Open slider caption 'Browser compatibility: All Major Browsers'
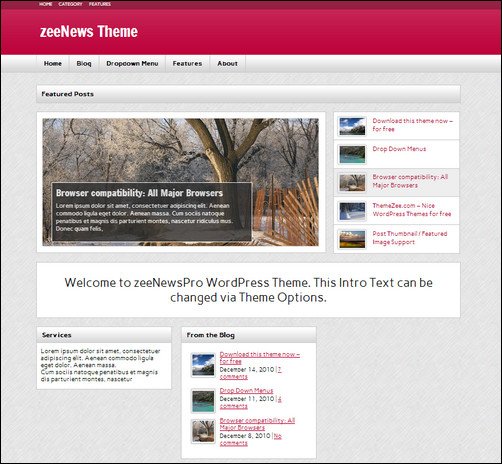 (139, 193)
